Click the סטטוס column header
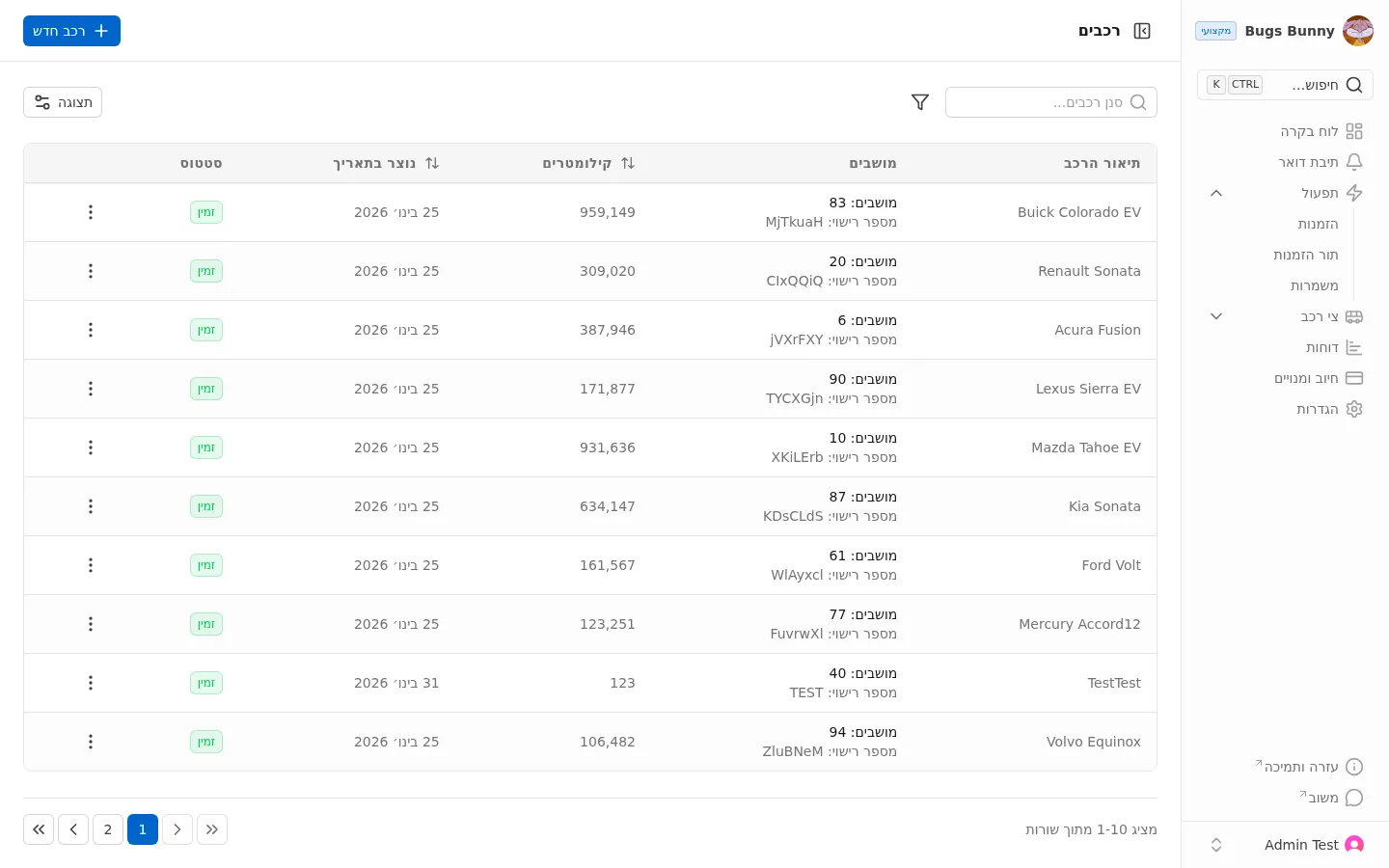Image resolution: width=1389 pixels, height=868 pixels. tap(202, 163)
